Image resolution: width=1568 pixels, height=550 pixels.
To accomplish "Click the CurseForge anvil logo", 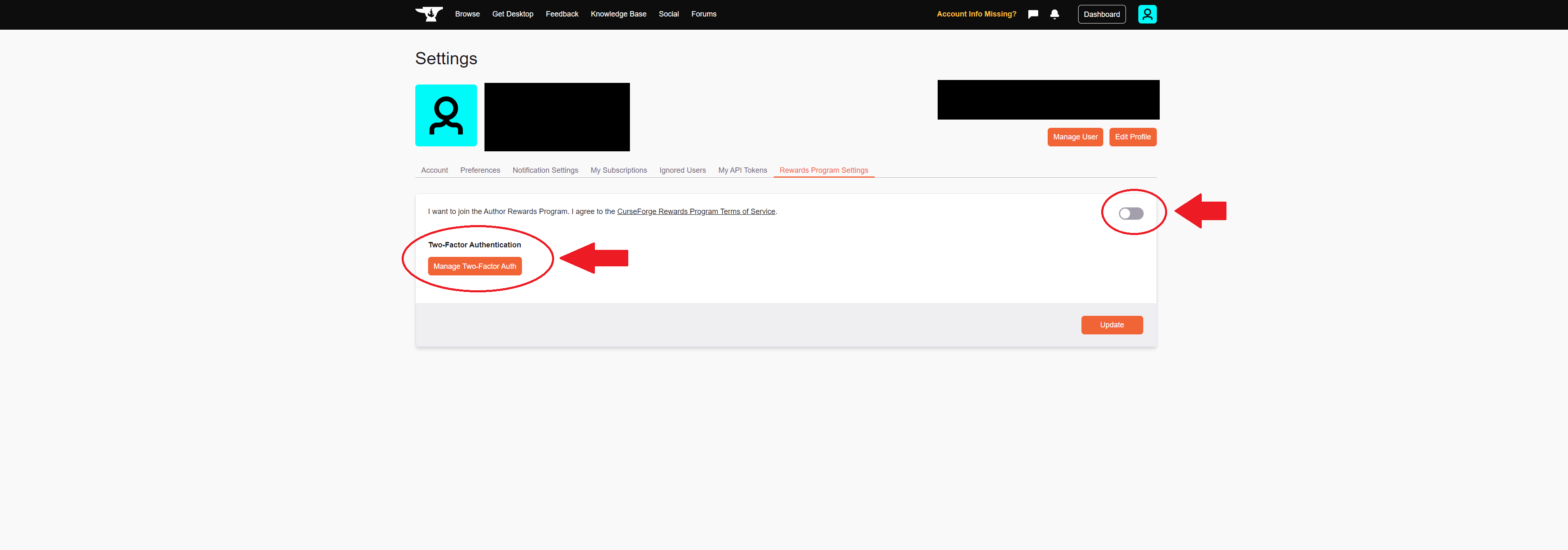I will click(429, 14).
